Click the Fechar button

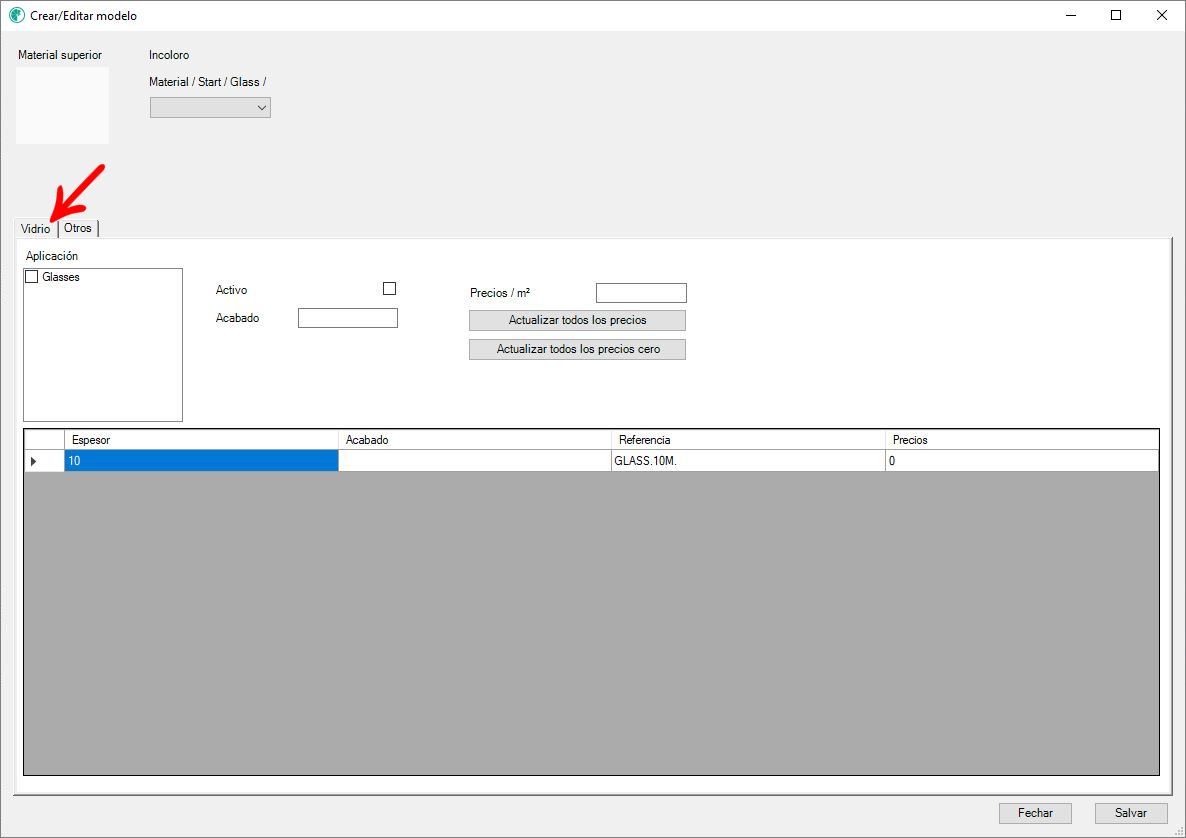tap(1035, 813)
